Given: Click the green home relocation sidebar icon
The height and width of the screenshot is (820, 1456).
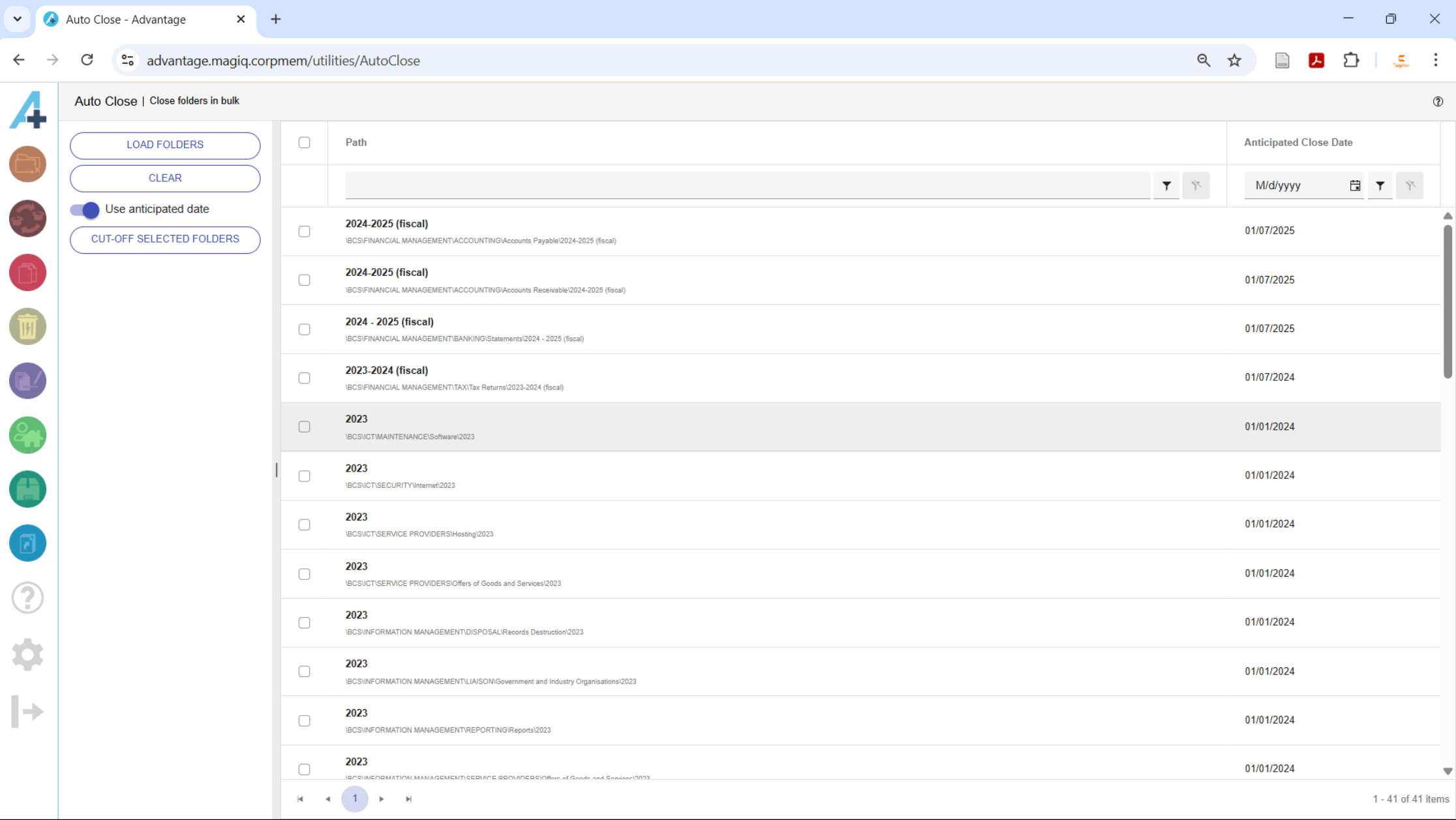Looking at the screenshot, I should pyautogui.click(x=27, y=435).
